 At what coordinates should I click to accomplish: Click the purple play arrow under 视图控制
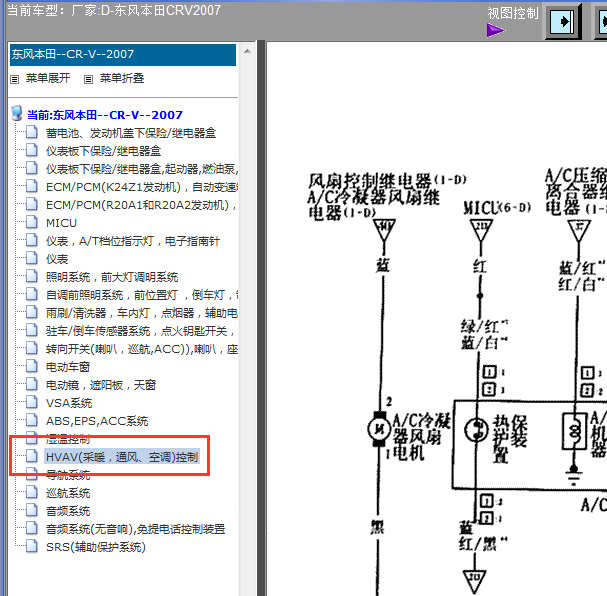496,30
